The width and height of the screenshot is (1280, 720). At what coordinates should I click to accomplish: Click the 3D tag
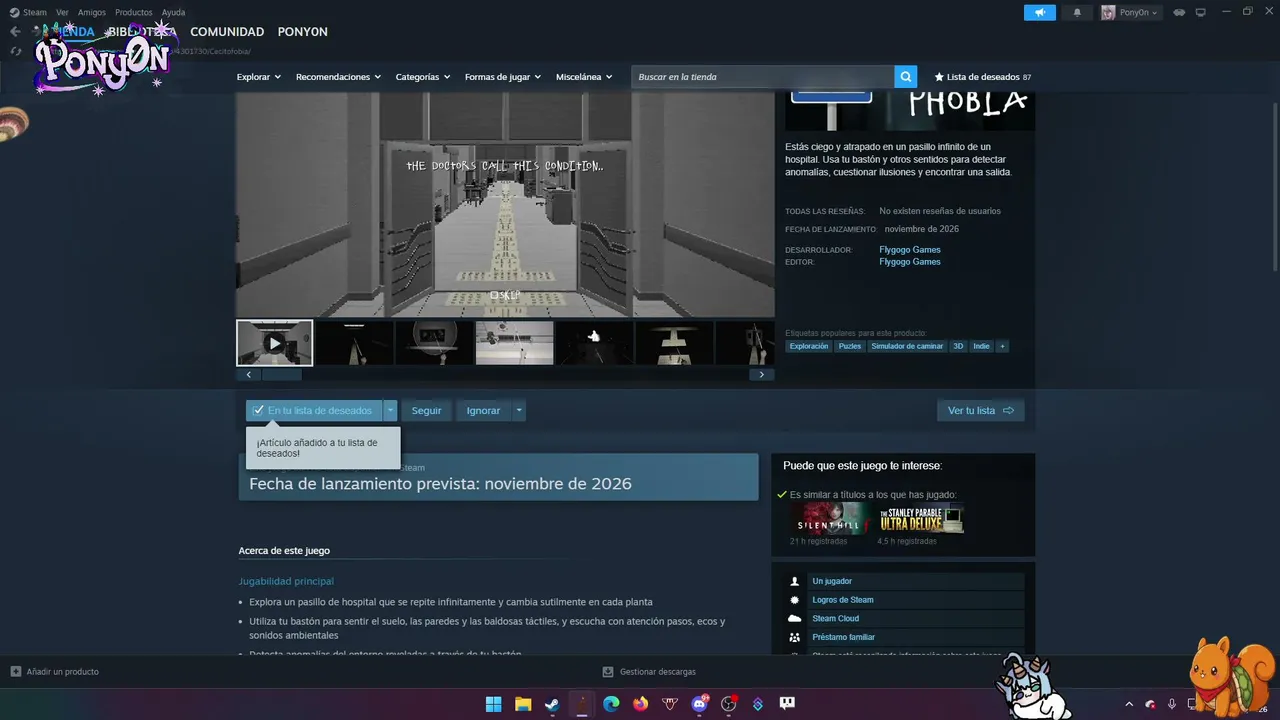958,346
